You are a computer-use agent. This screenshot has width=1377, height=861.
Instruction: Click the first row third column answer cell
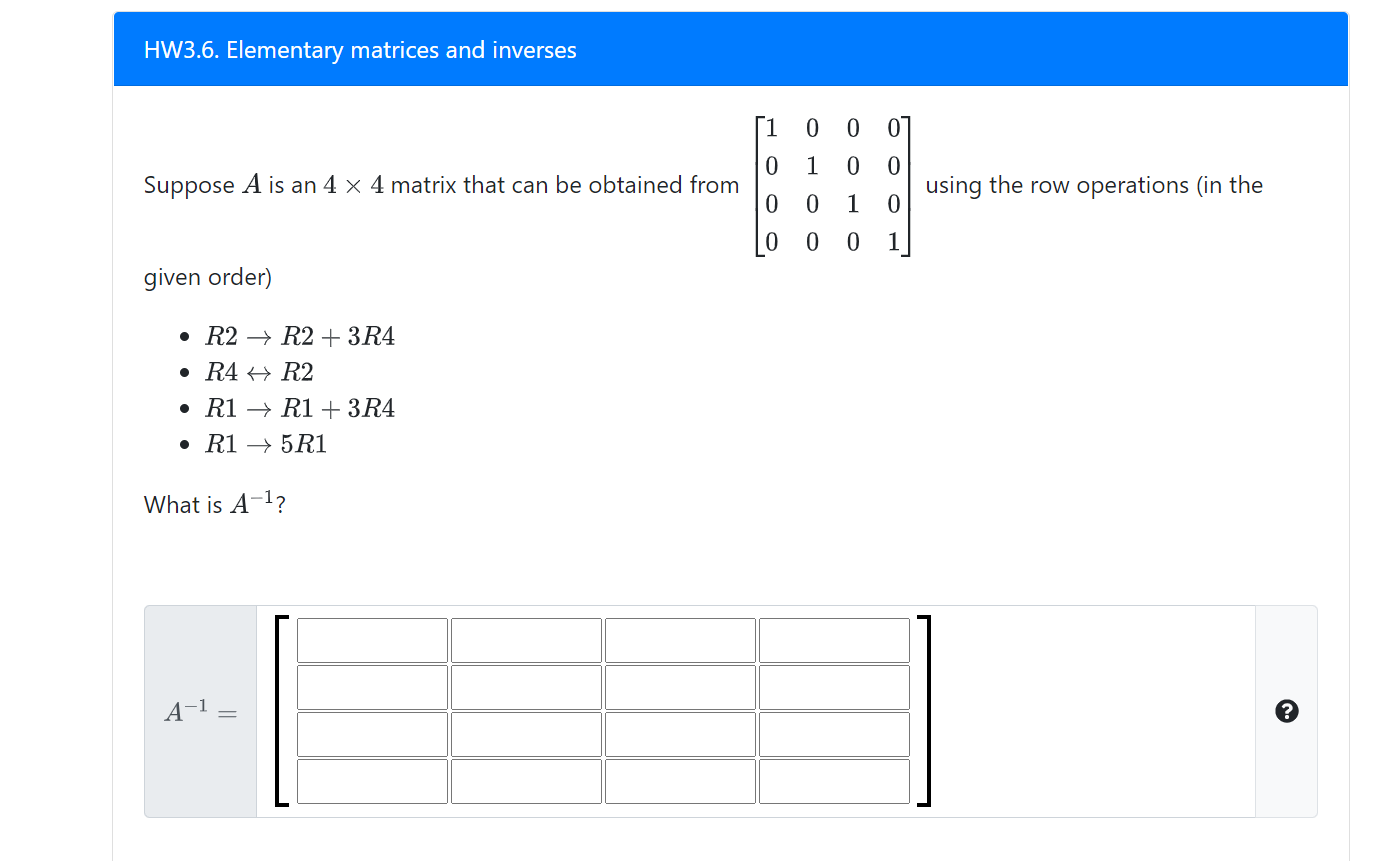(x=680, y=640)
